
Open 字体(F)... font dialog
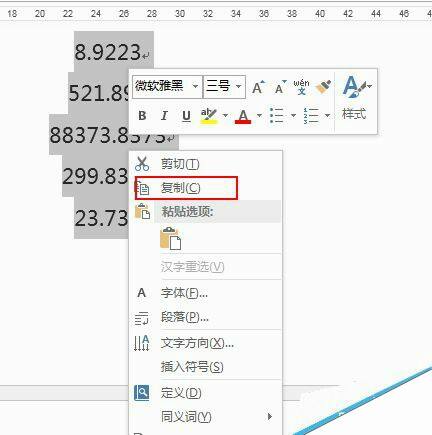(x=205, y=293)
